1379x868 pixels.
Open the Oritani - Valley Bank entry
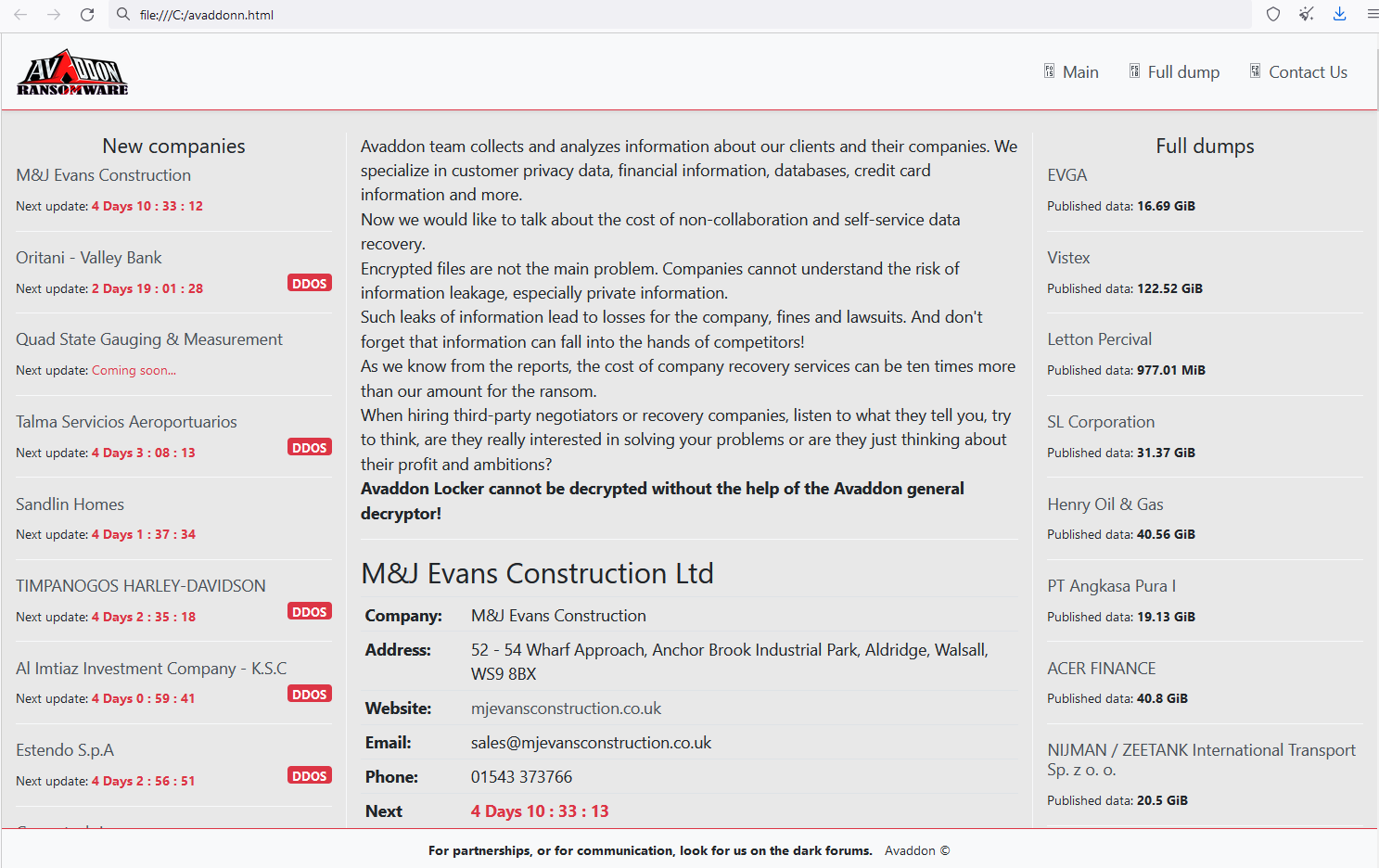pyautogui.click(x=89, y=258)
